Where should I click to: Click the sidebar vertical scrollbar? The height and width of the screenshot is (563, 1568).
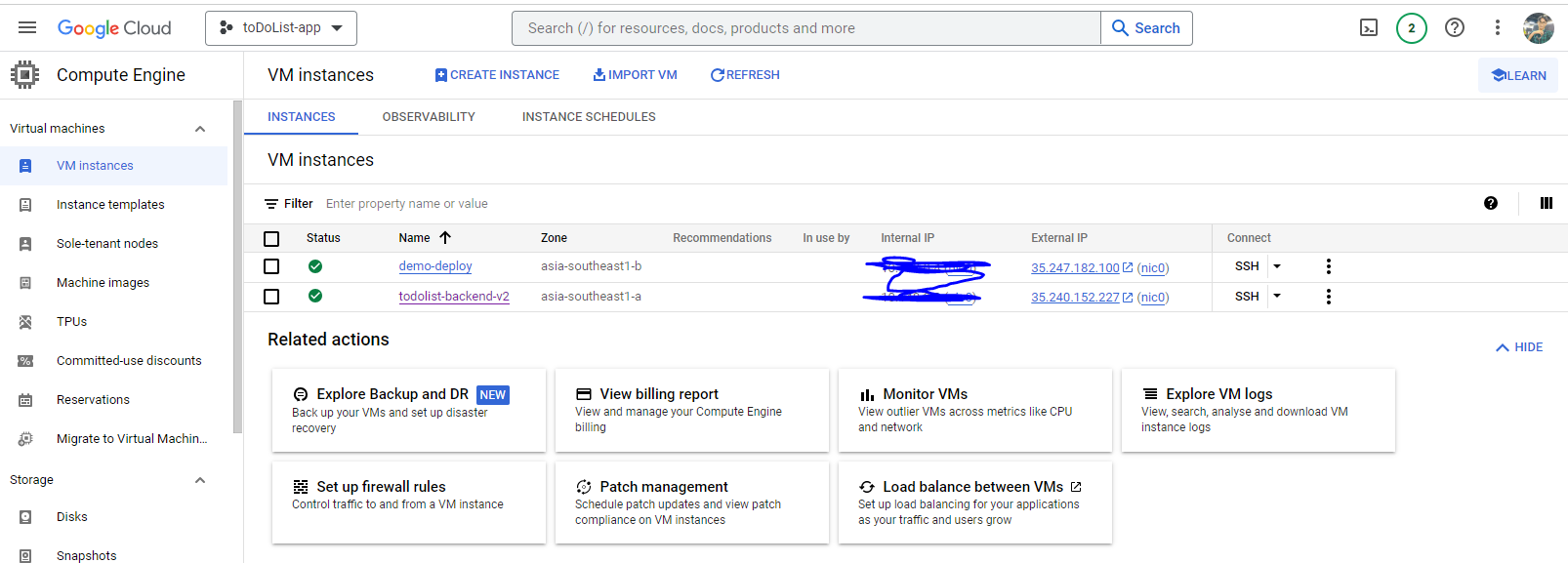tap(237, 266)
